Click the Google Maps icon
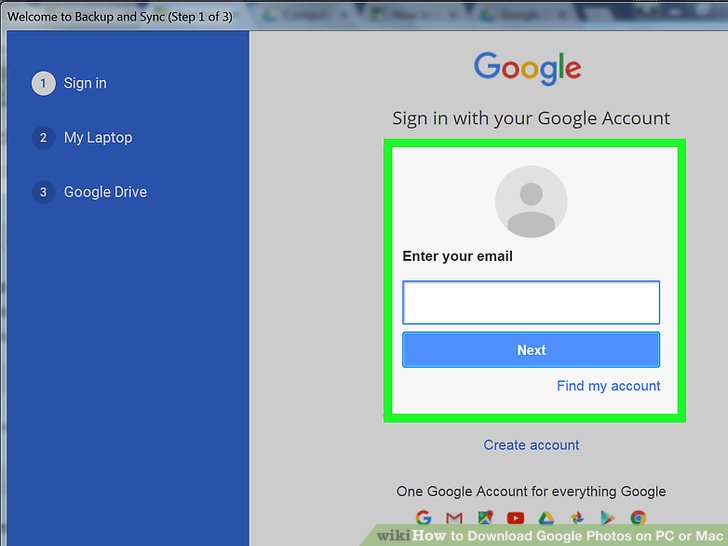 485,518
